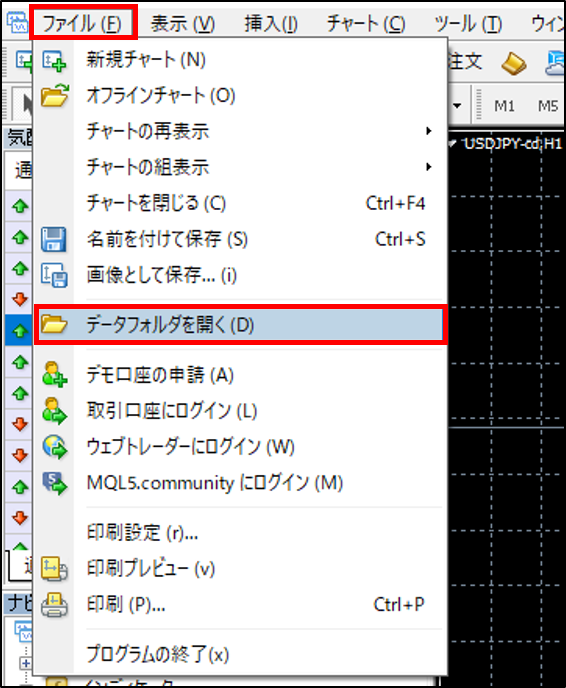The width and height of the screenshot is (566, 688).
Task: Open the 表示 (V) menu
Action: tap(183, 23)
